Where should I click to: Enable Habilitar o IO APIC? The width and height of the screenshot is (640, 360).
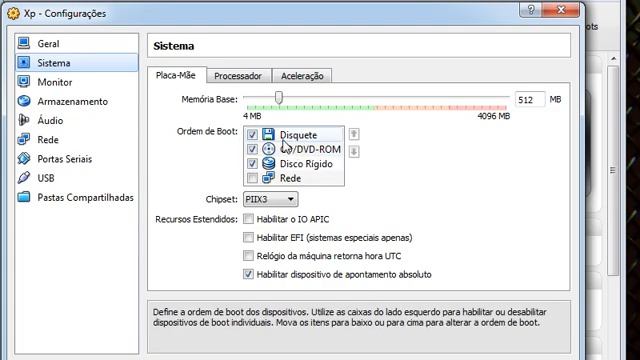click(x=248, y=219)
